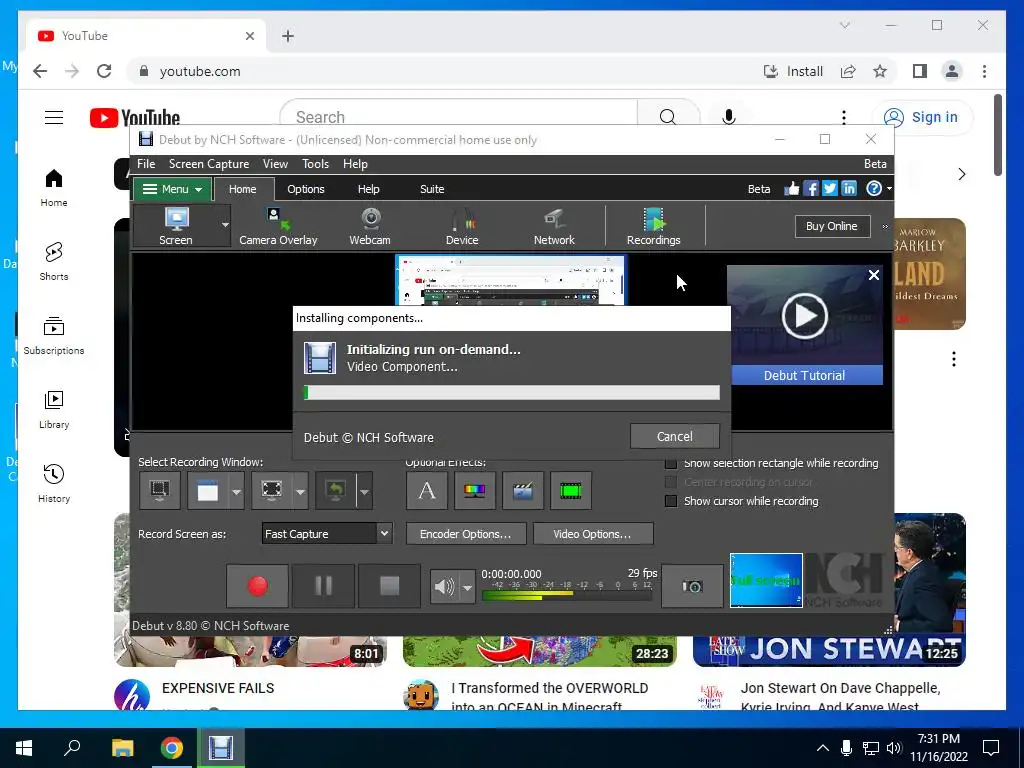The width and height of the screenshot is (1024, 768).
Task: Start recording with red record button
Action: 257,586
